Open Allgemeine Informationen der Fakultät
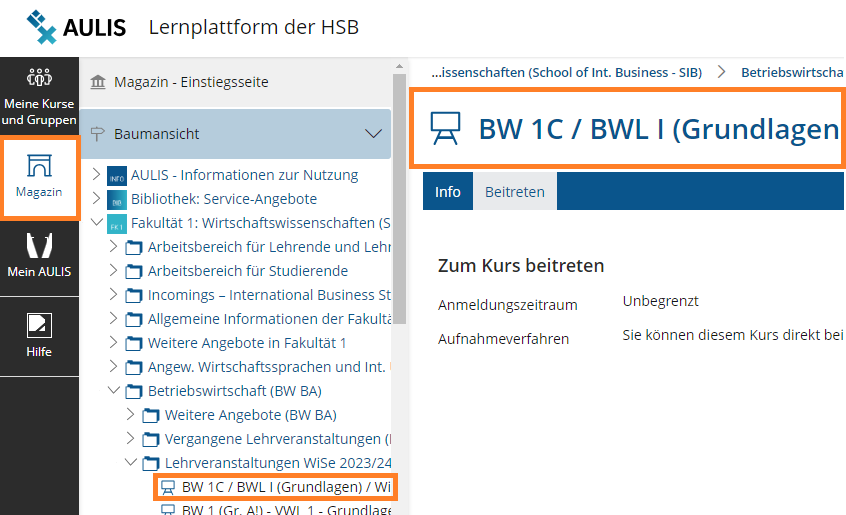The image size is (846, 515). coord(269,319)
